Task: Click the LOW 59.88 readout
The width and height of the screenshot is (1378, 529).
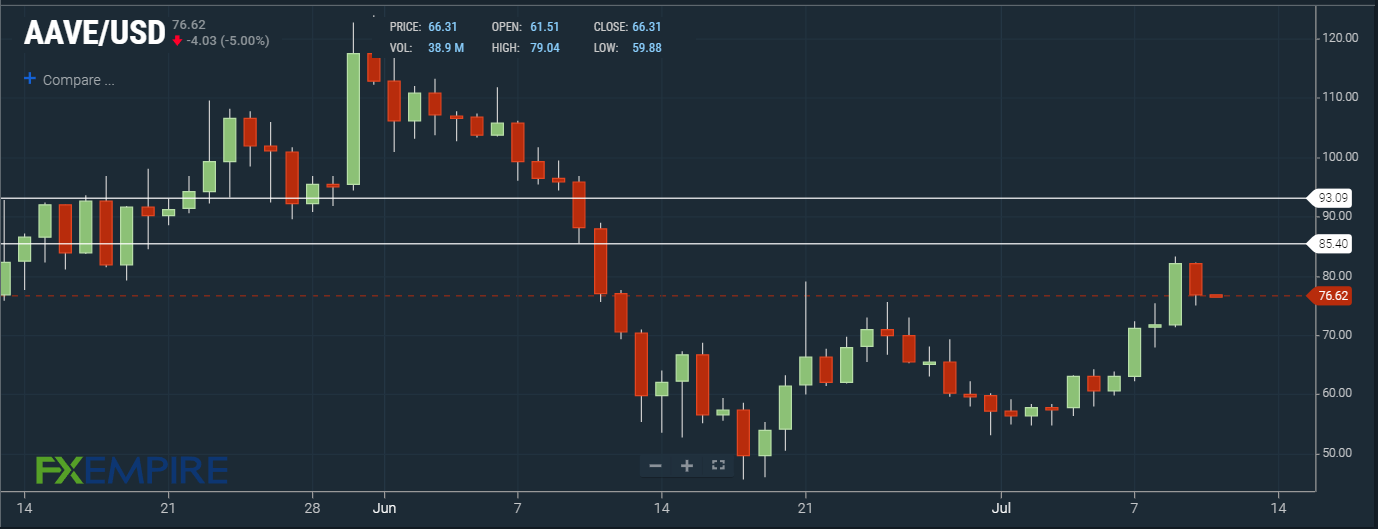Action: [x=627, y=48]
